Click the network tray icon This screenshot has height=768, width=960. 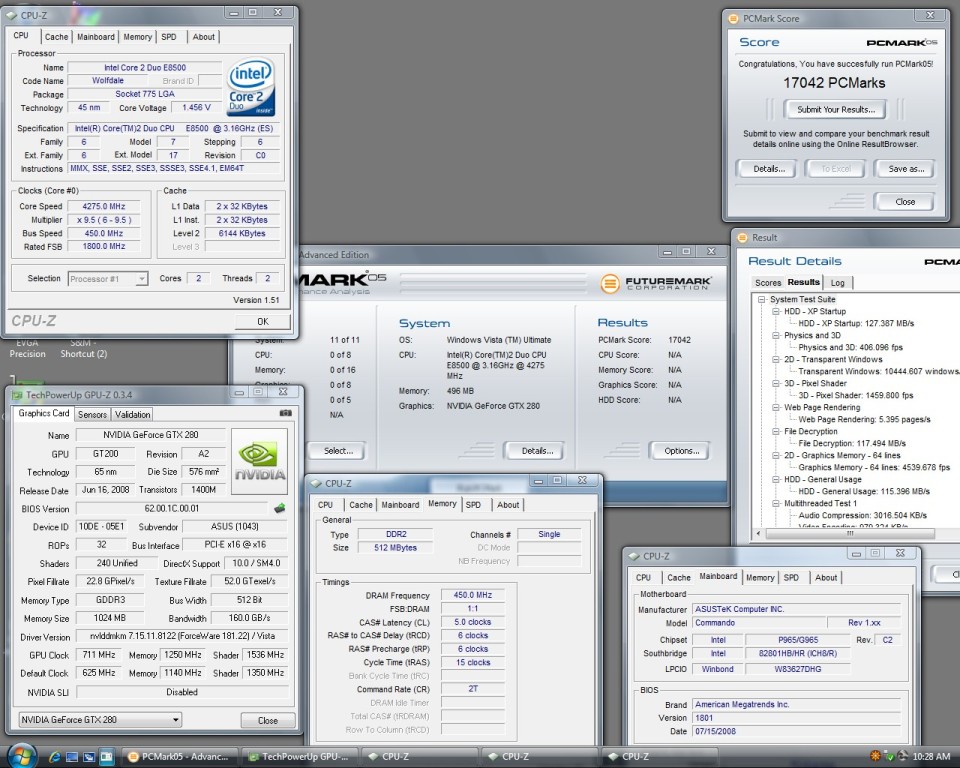(x=890, y=756)
